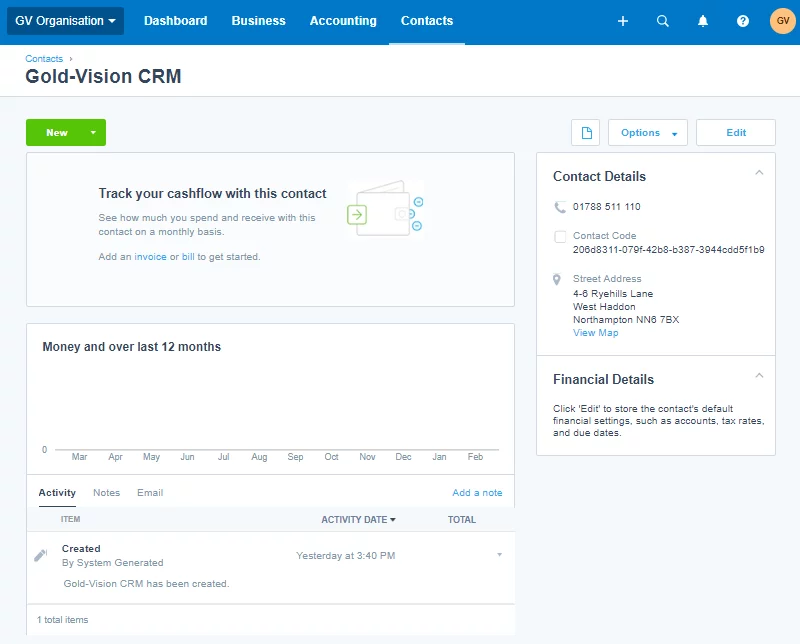Click the Track your cashflow with this contact heading
The height and width of the screenshot is (644, 800).
(x=212, y=193)
